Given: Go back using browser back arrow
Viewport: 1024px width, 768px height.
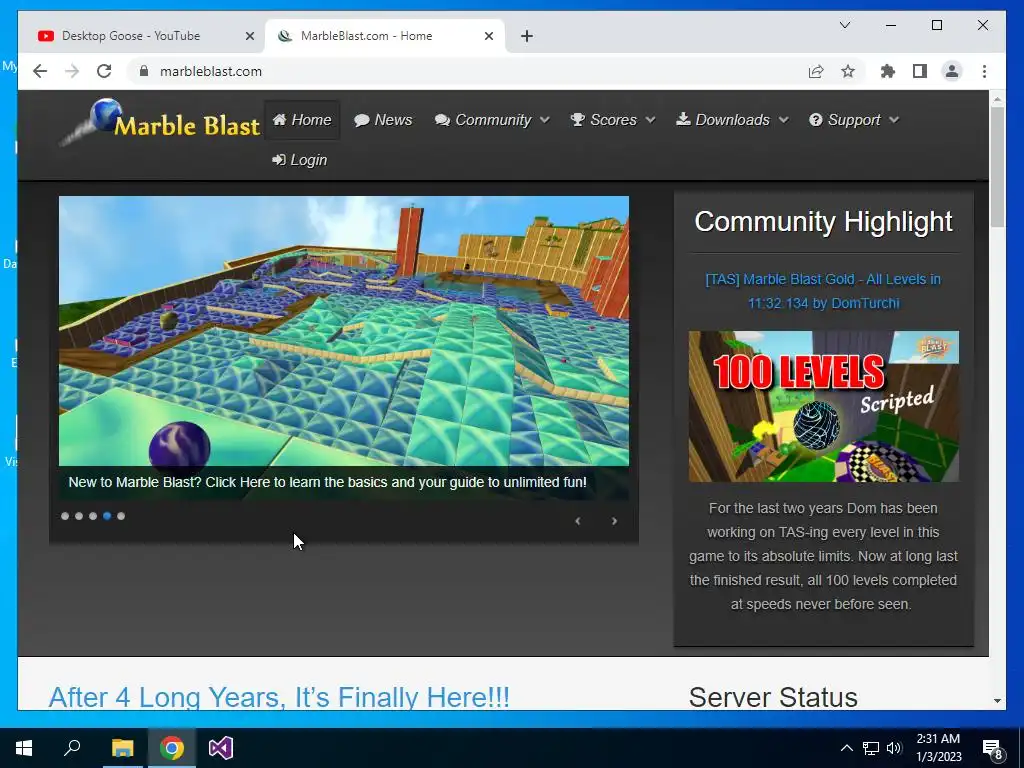Looking at the screenshot, I should (x=40, y=71).
